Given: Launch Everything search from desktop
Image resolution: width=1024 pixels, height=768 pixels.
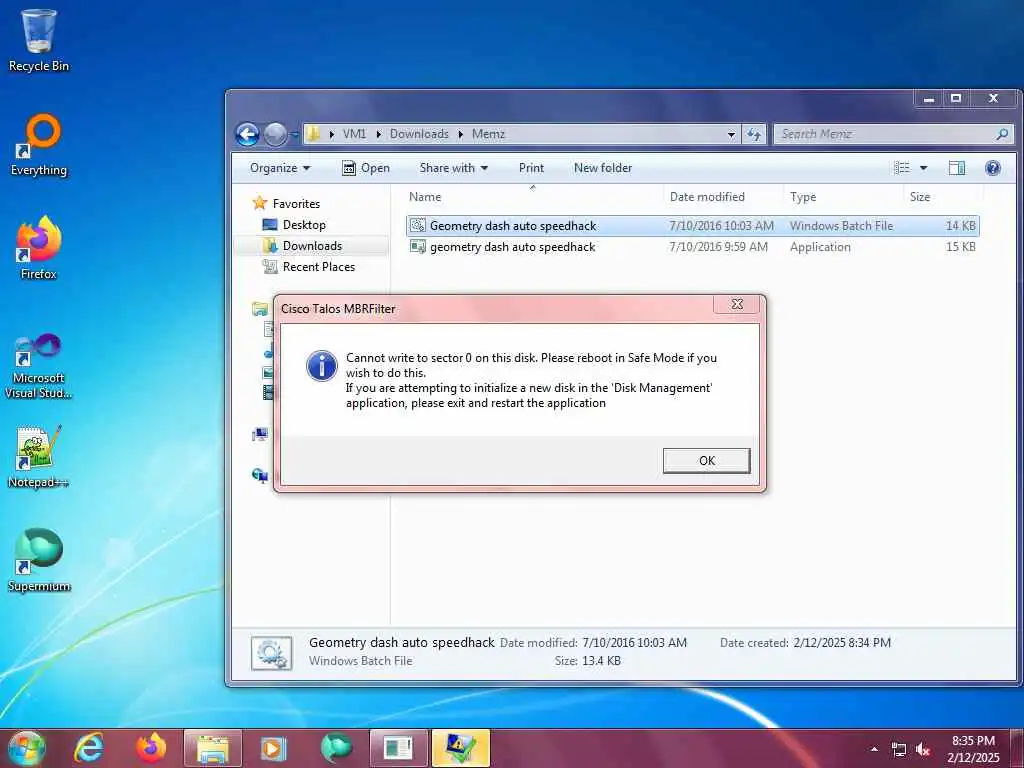Looking at the screenshot, I should point(39,145).
